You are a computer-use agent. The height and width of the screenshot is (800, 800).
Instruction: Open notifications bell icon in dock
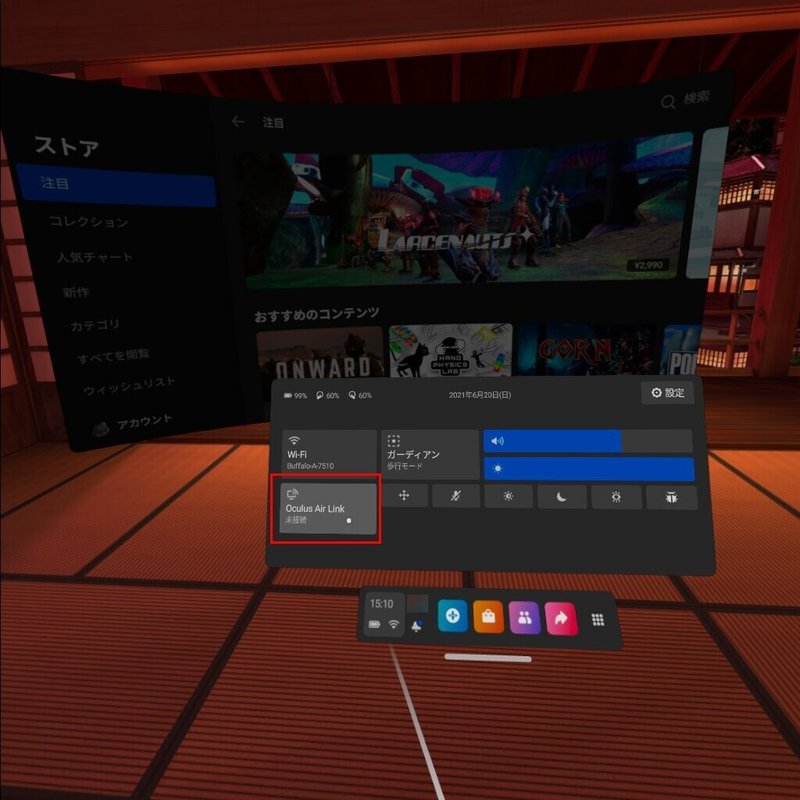point(416,626)
